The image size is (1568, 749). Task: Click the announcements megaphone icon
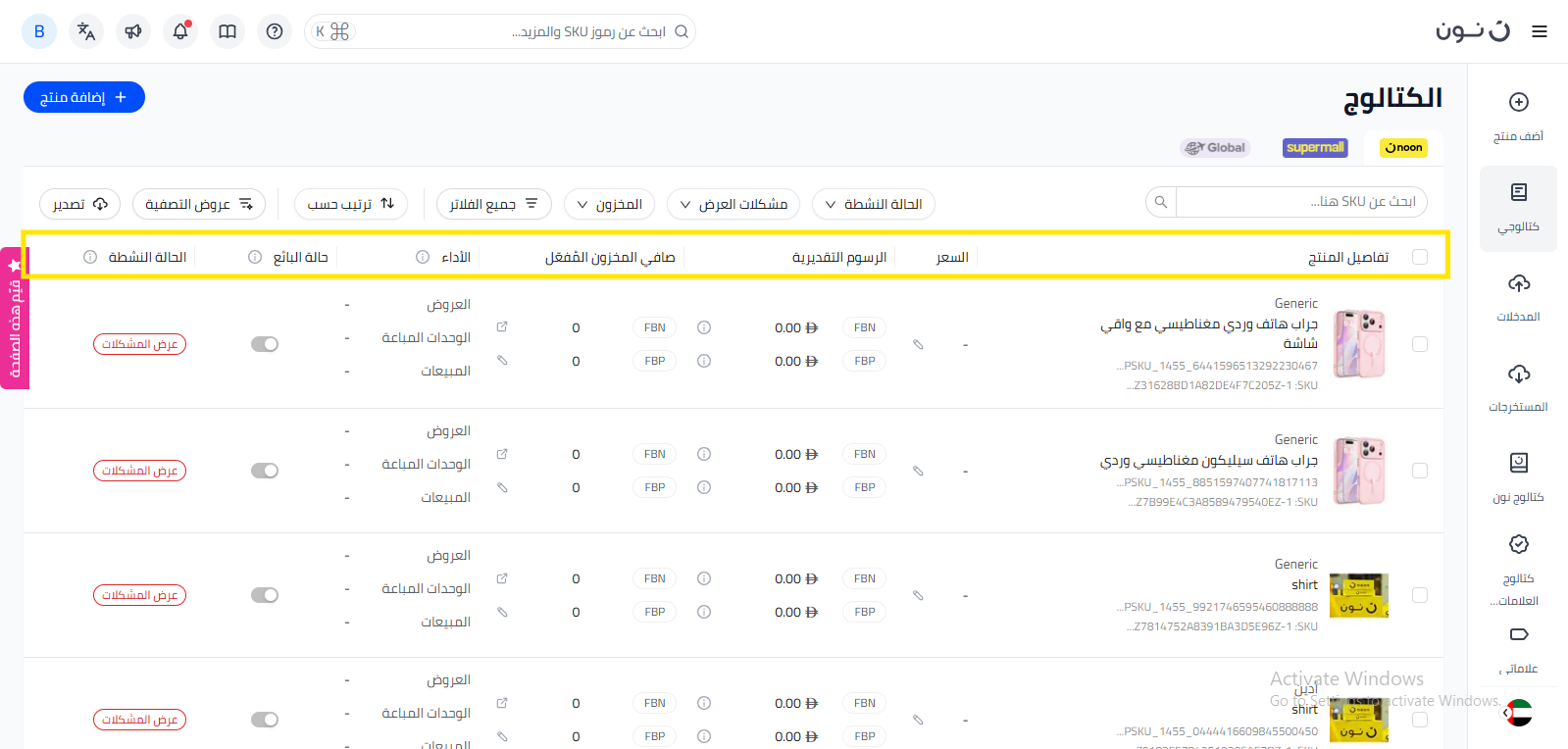tap(133, 31)
